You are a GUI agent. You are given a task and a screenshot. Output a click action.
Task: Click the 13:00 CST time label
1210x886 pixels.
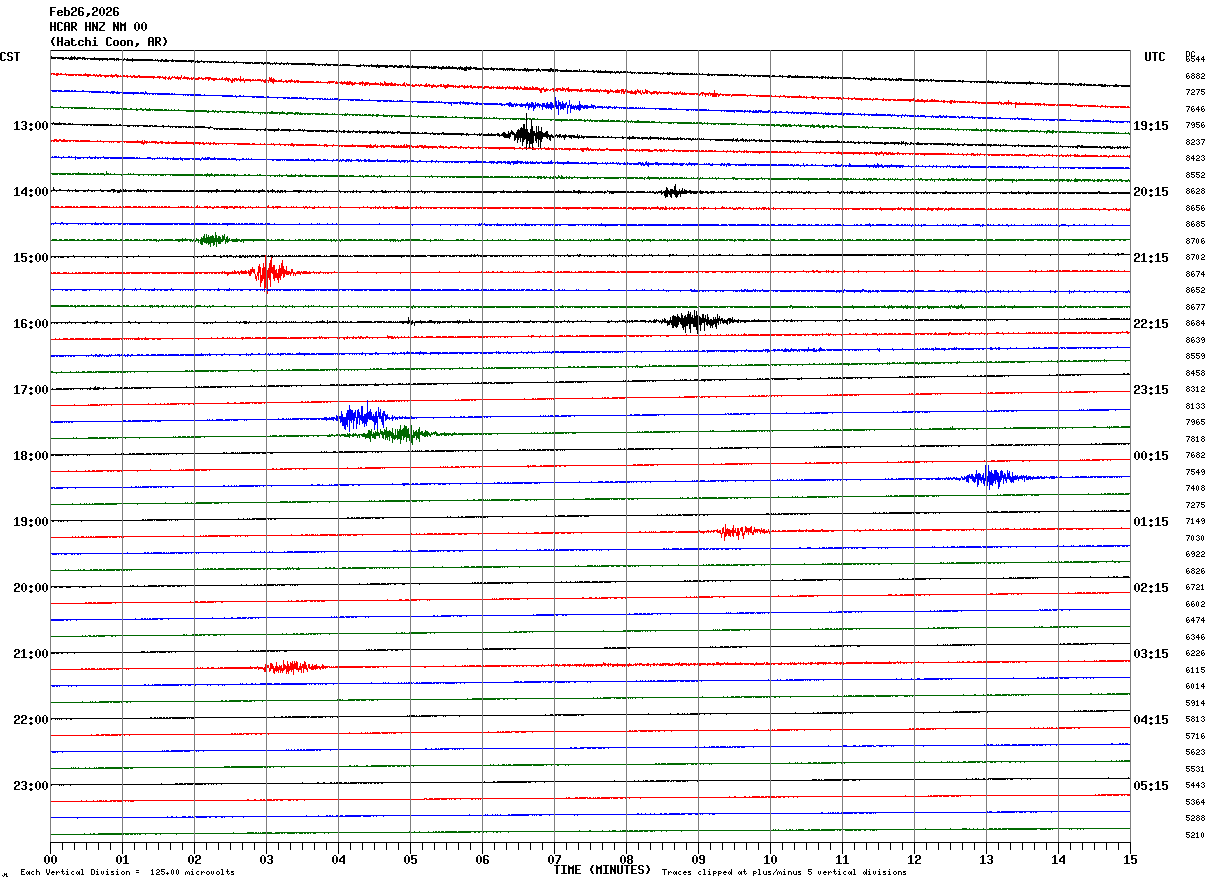click(x=31, y=126)
